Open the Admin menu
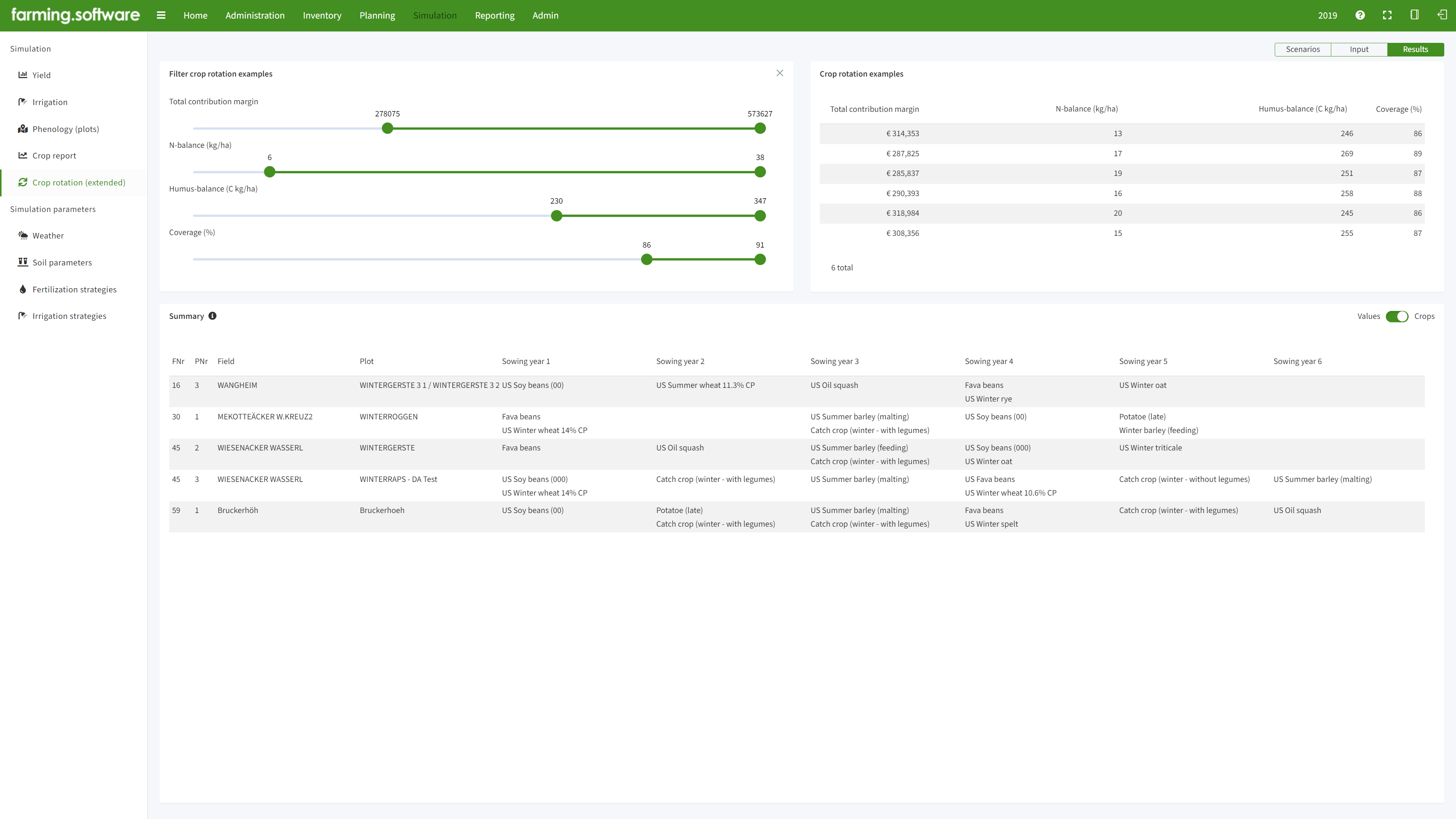The width and height of the screenshot is (1456, 819). pyautogui.click(x=545, y=15)
